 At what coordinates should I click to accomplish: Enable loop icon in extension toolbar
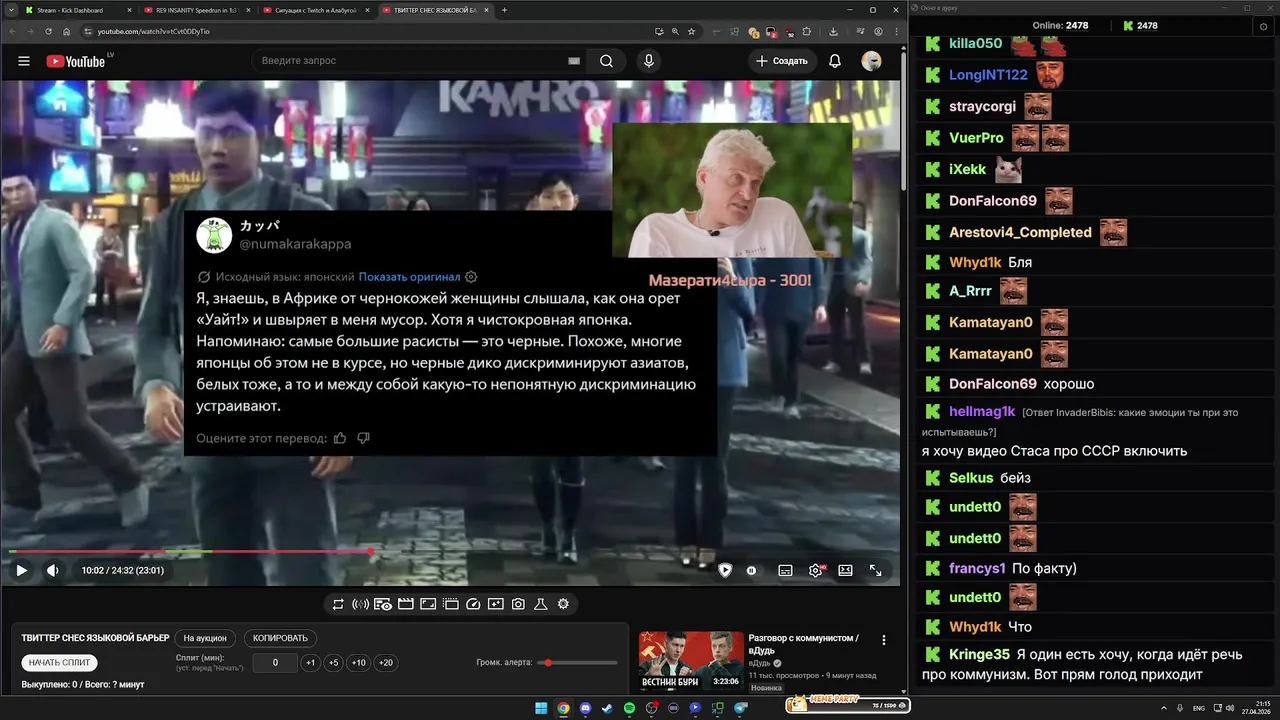pos(338,604)
